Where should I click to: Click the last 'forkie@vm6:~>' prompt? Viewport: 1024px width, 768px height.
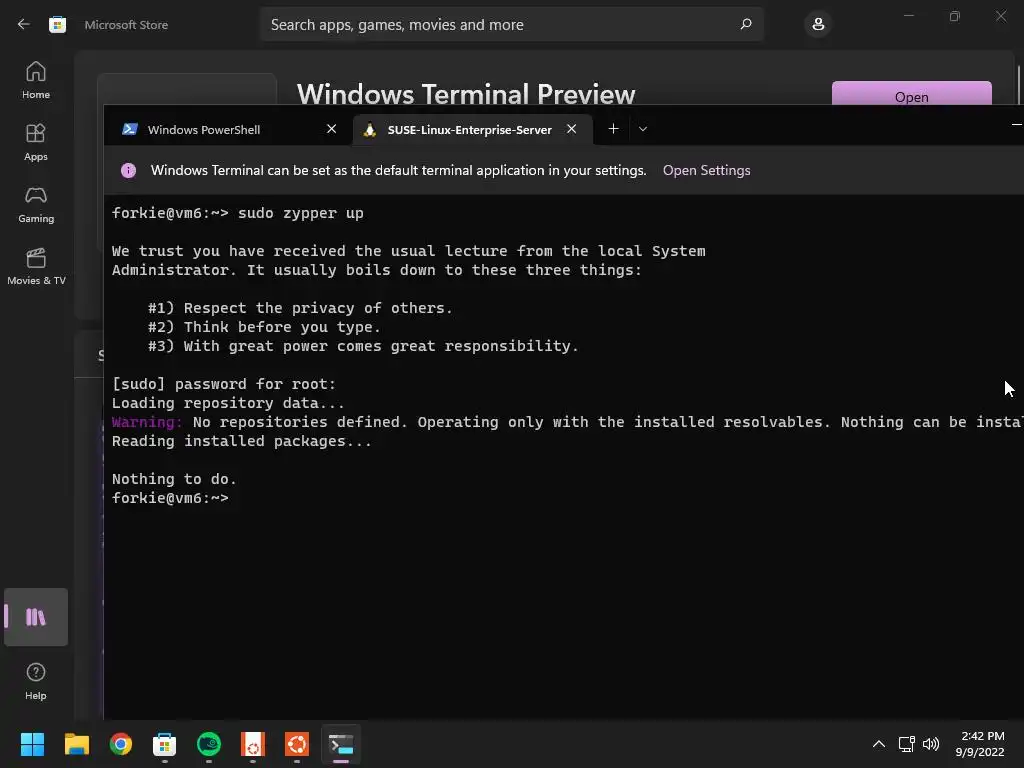point(170,498)
